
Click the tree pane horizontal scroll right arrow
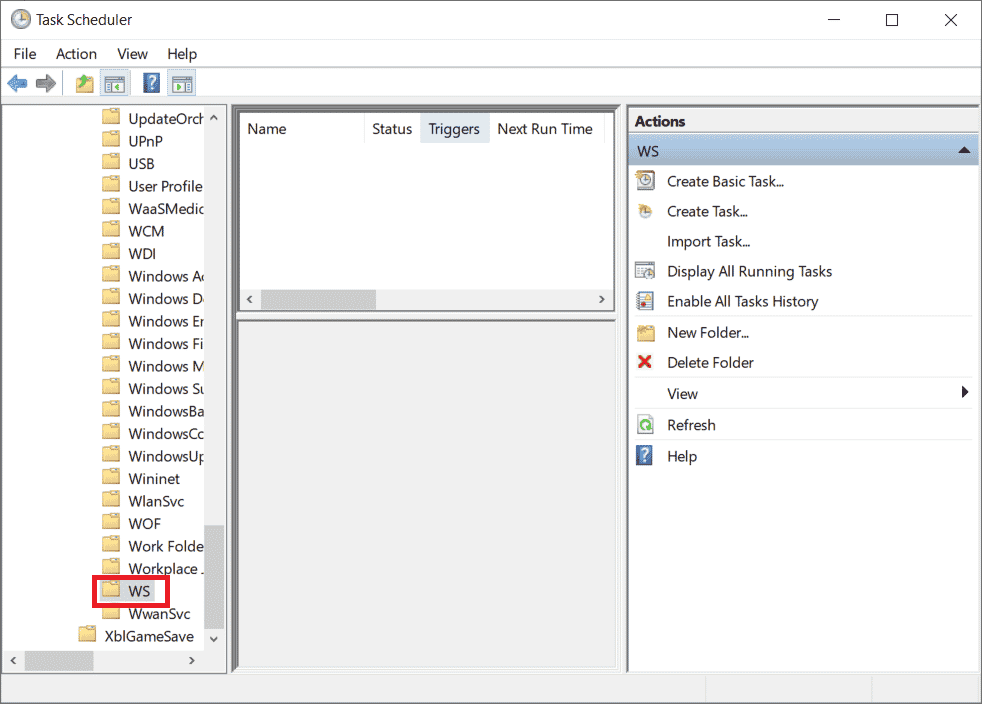click(x=192, y=660)
